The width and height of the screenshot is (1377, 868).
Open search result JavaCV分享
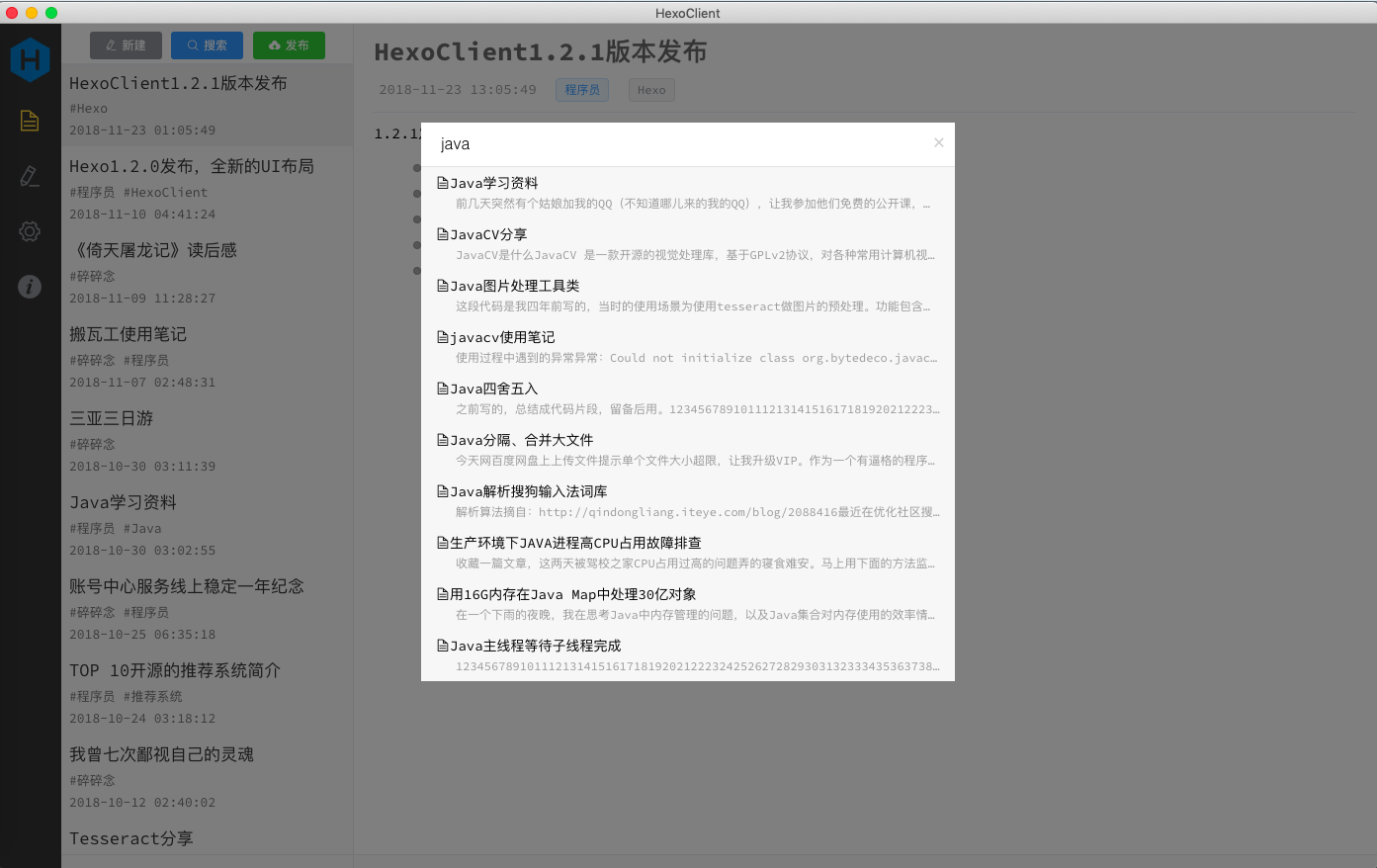[688, 244]
